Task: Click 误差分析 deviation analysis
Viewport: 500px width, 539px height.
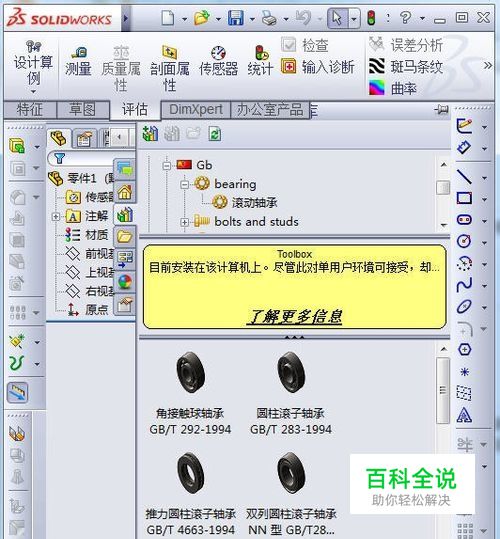Action: click(406, 45)
